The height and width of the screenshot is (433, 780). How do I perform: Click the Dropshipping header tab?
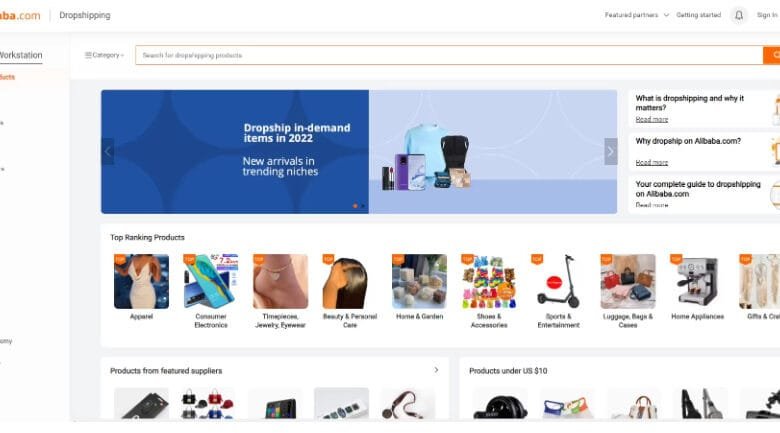pyautogui.click(x=85, y=15)
